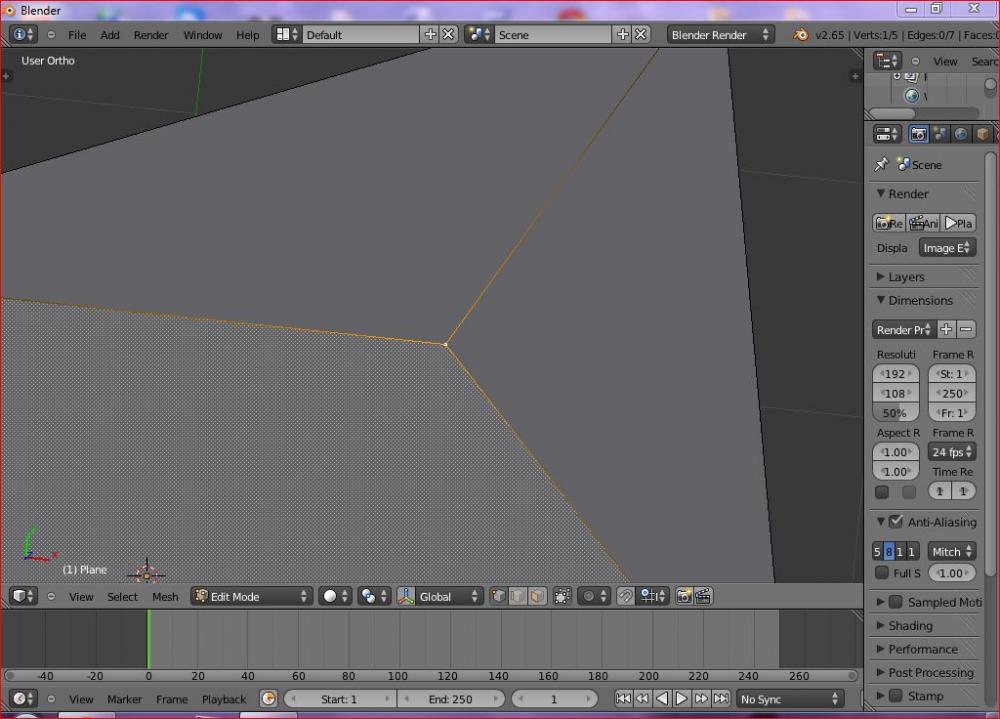Browse scenes with the scene icon
1000x719 pixels.
pyautogui.click(x=479, y=34)
